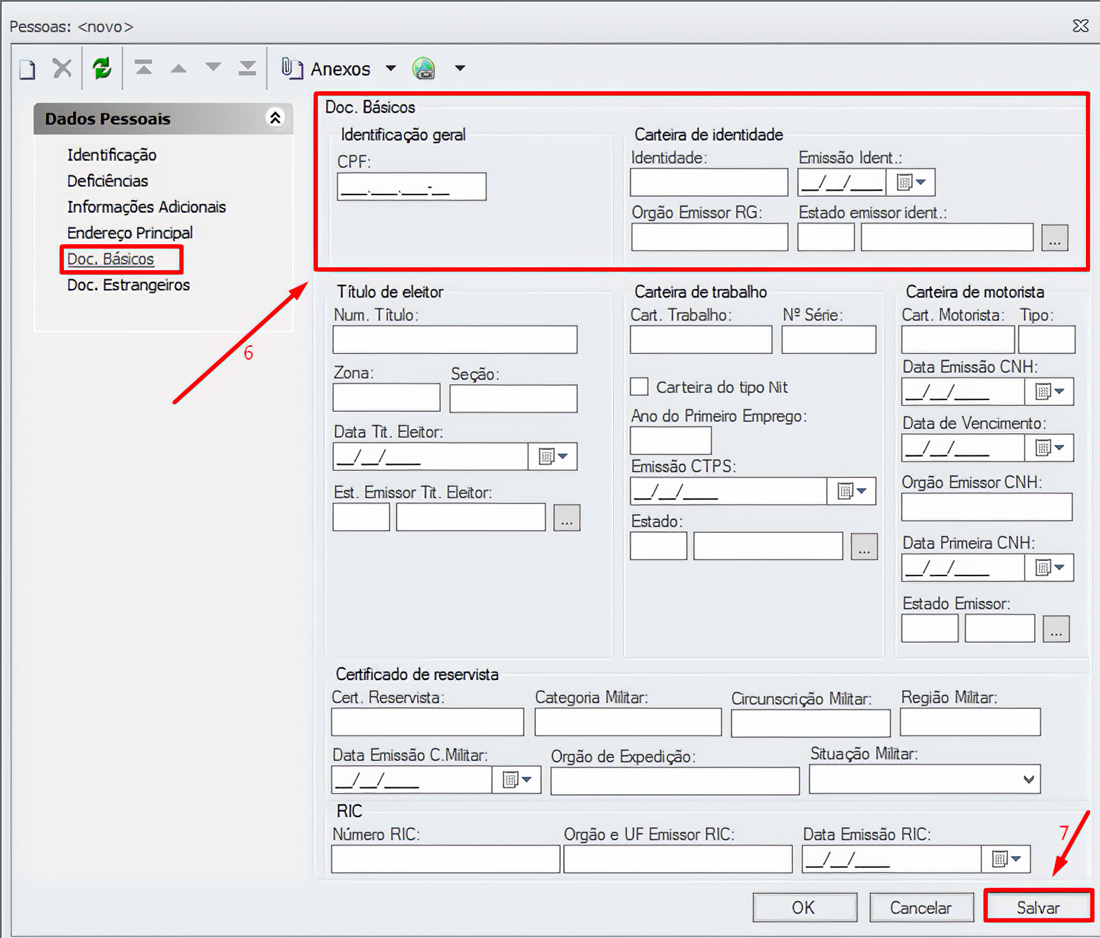Screen dimensions: 1100x938
Task: Enable the Carteira do tipo Nit checkbox
Action: tap(639, 387)
